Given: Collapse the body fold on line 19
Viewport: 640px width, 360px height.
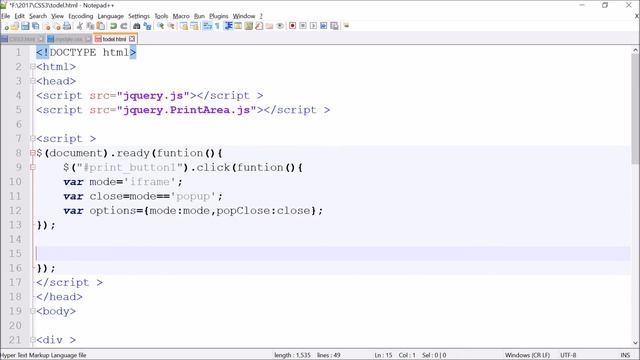Looking at the screenshot, I should pyautogui.click(x=33, y=311).
